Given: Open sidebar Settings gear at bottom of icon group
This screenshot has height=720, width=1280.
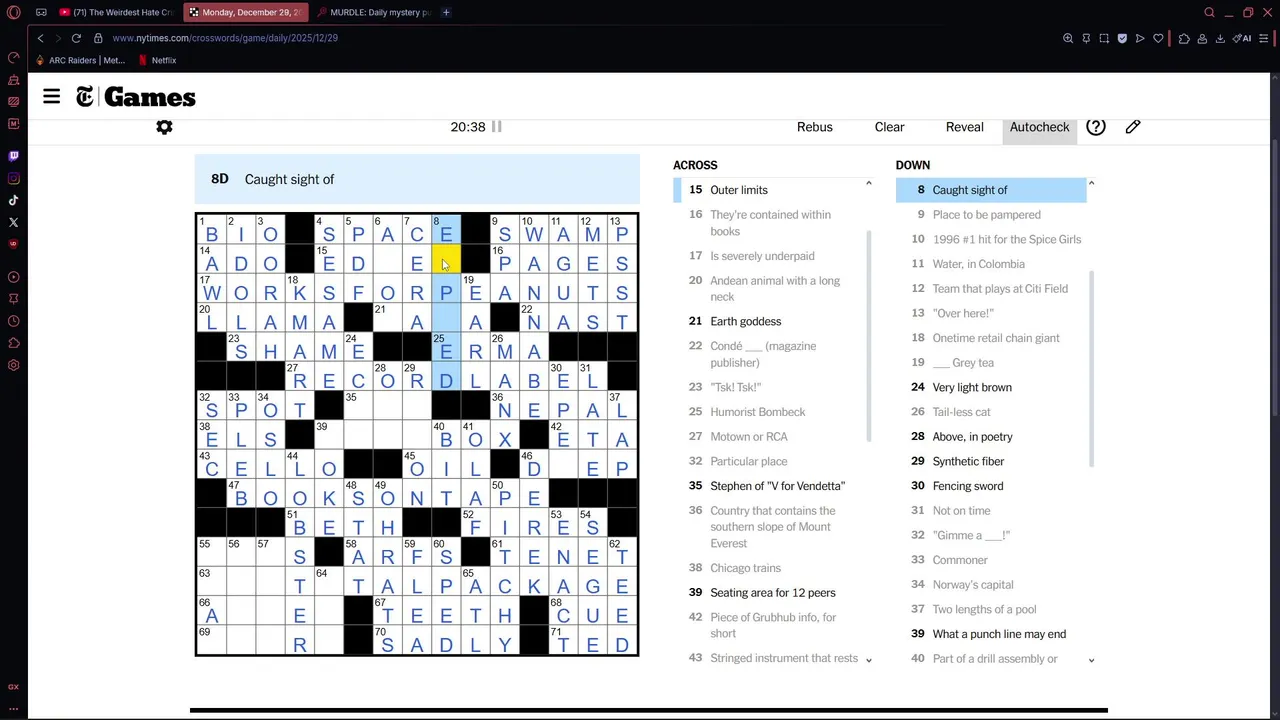Looking at the screenshot, I should click(13, 365).
